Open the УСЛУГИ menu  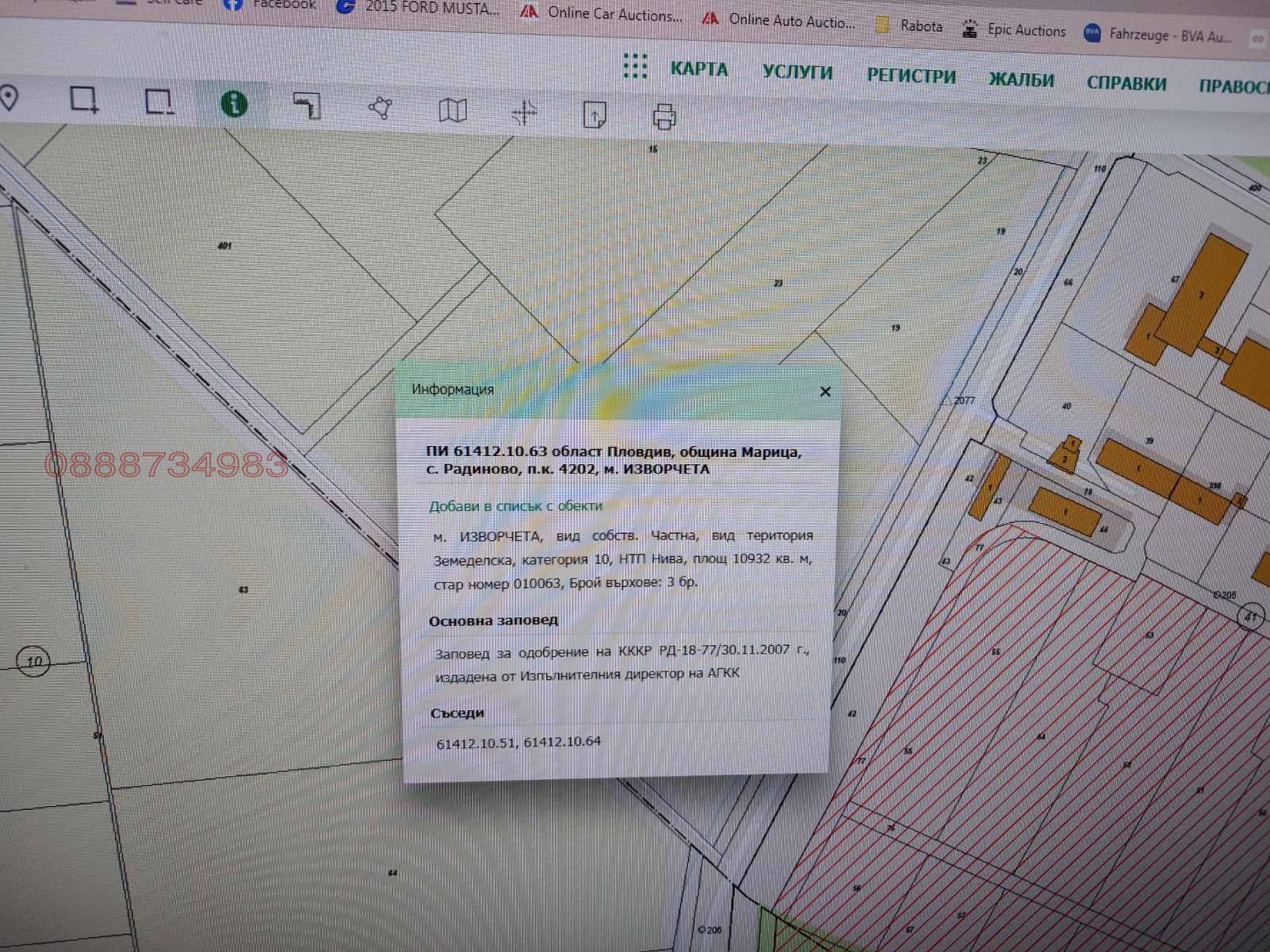pyautogui.click(x=797, y=72)
